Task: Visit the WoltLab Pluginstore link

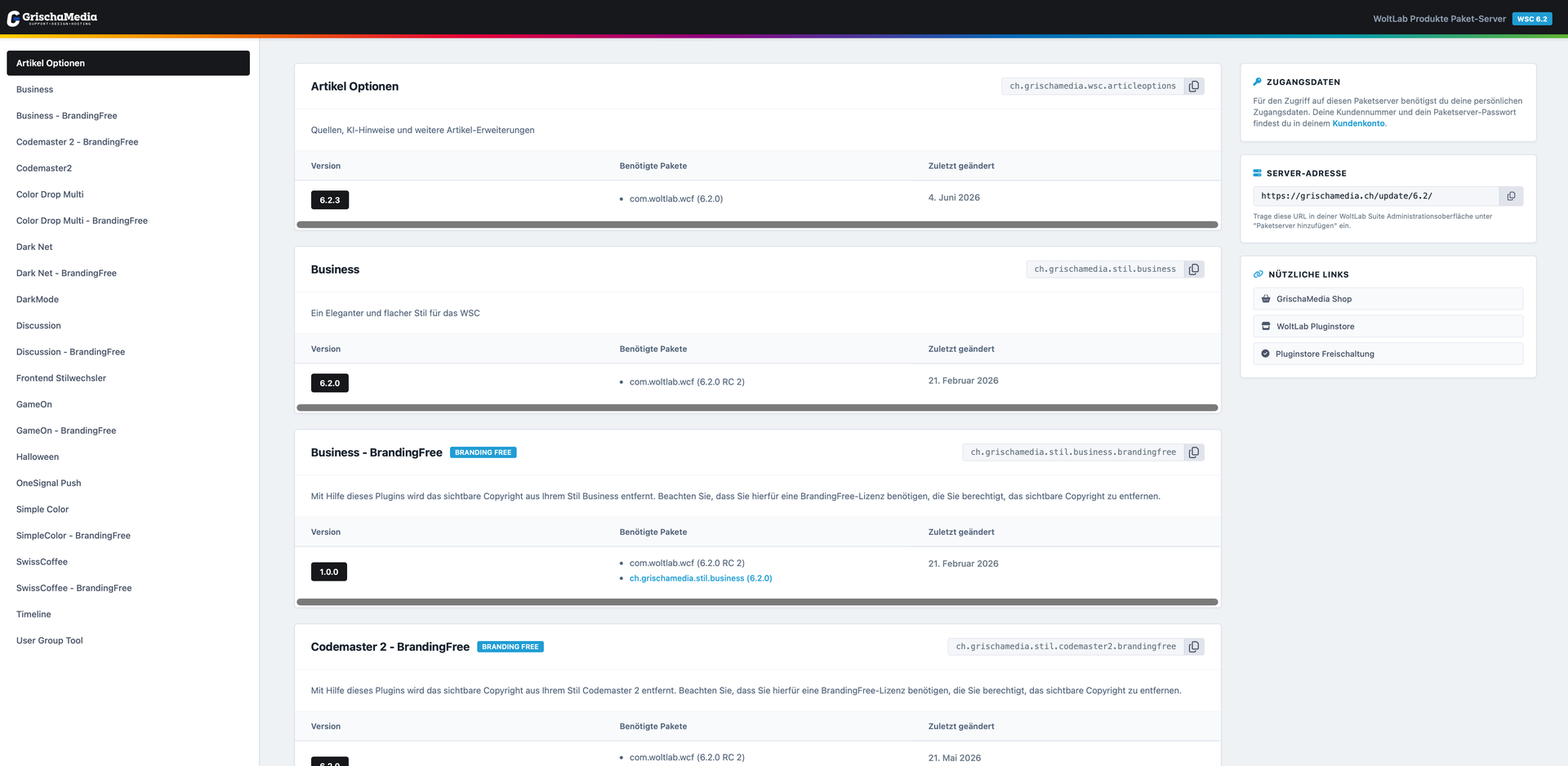Action: coord(1388,327)
